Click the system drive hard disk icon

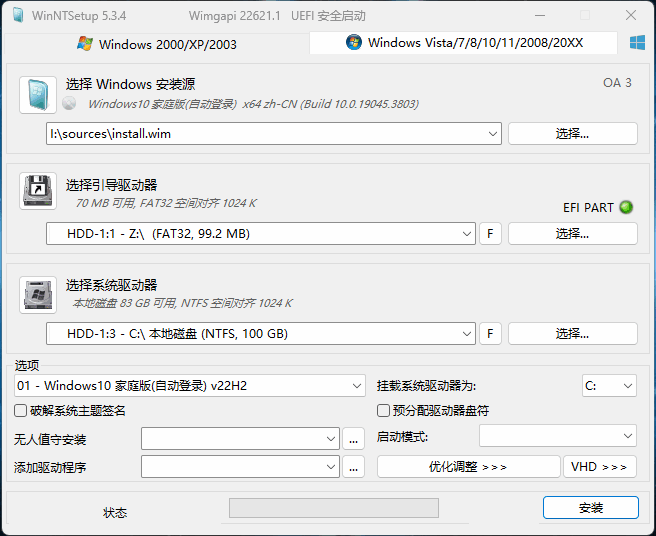tap(38, 295)
